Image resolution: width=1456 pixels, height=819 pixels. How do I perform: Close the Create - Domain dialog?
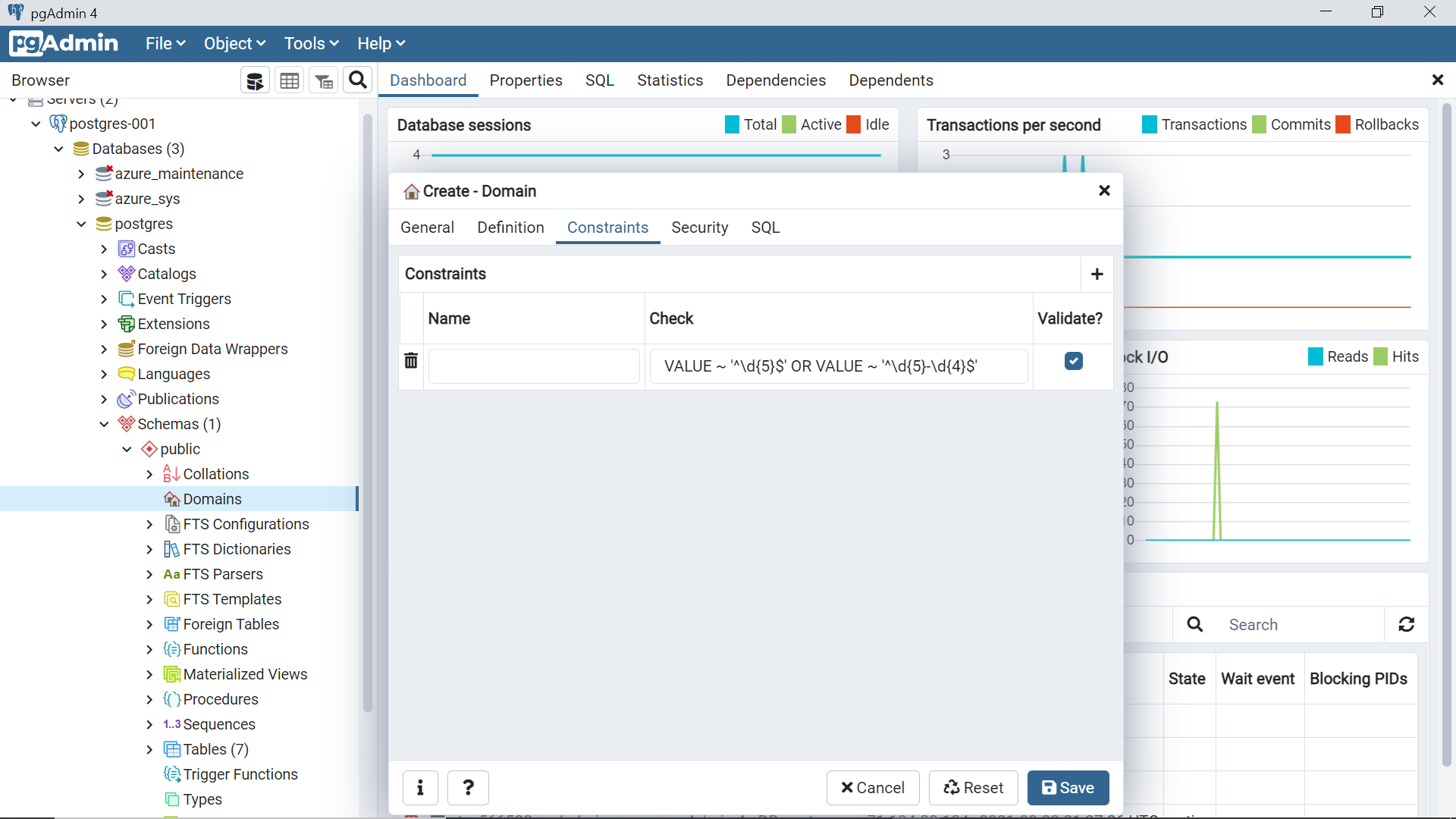click(1104, 191)
